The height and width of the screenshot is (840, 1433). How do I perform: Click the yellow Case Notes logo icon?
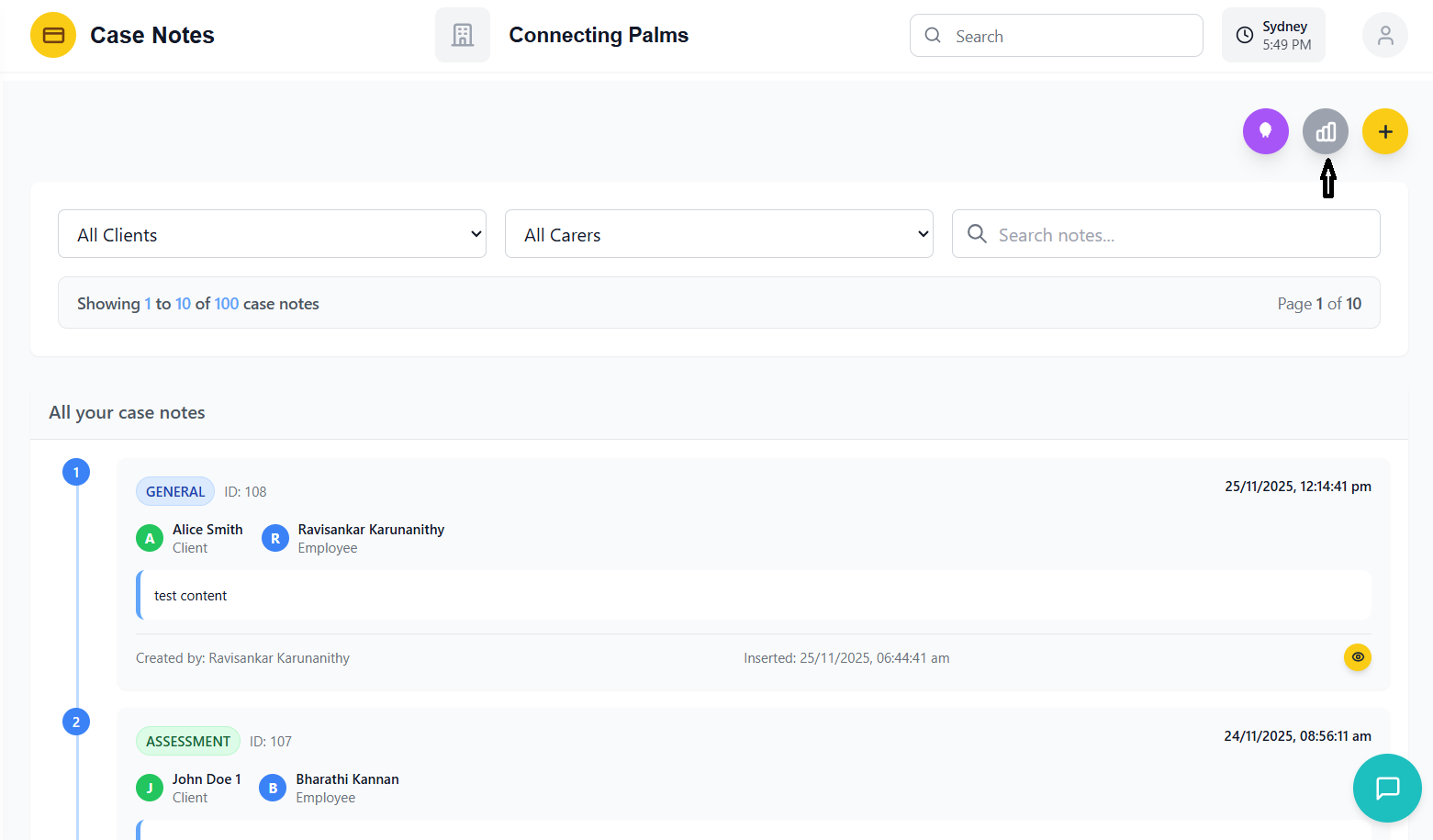click(53, 35)
